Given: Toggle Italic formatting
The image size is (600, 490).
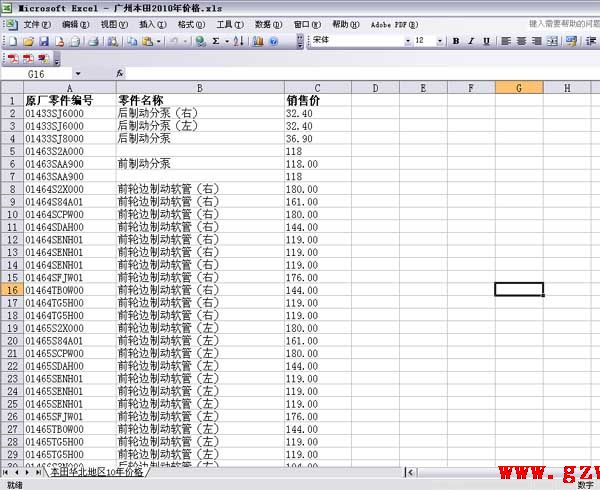Looking at the screenshot, I should click(471, 41).
